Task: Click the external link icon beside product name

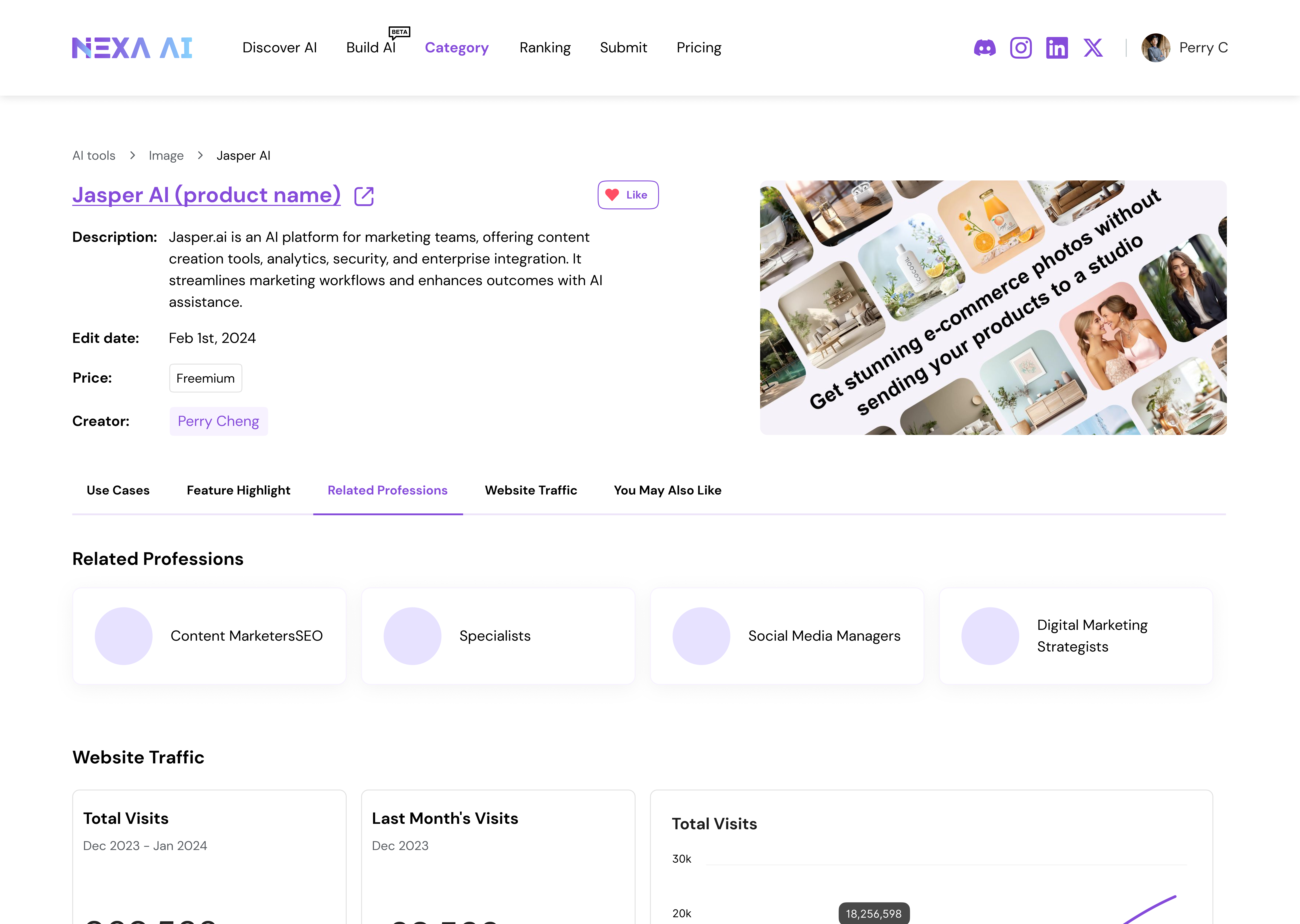Action: point(364,196)
